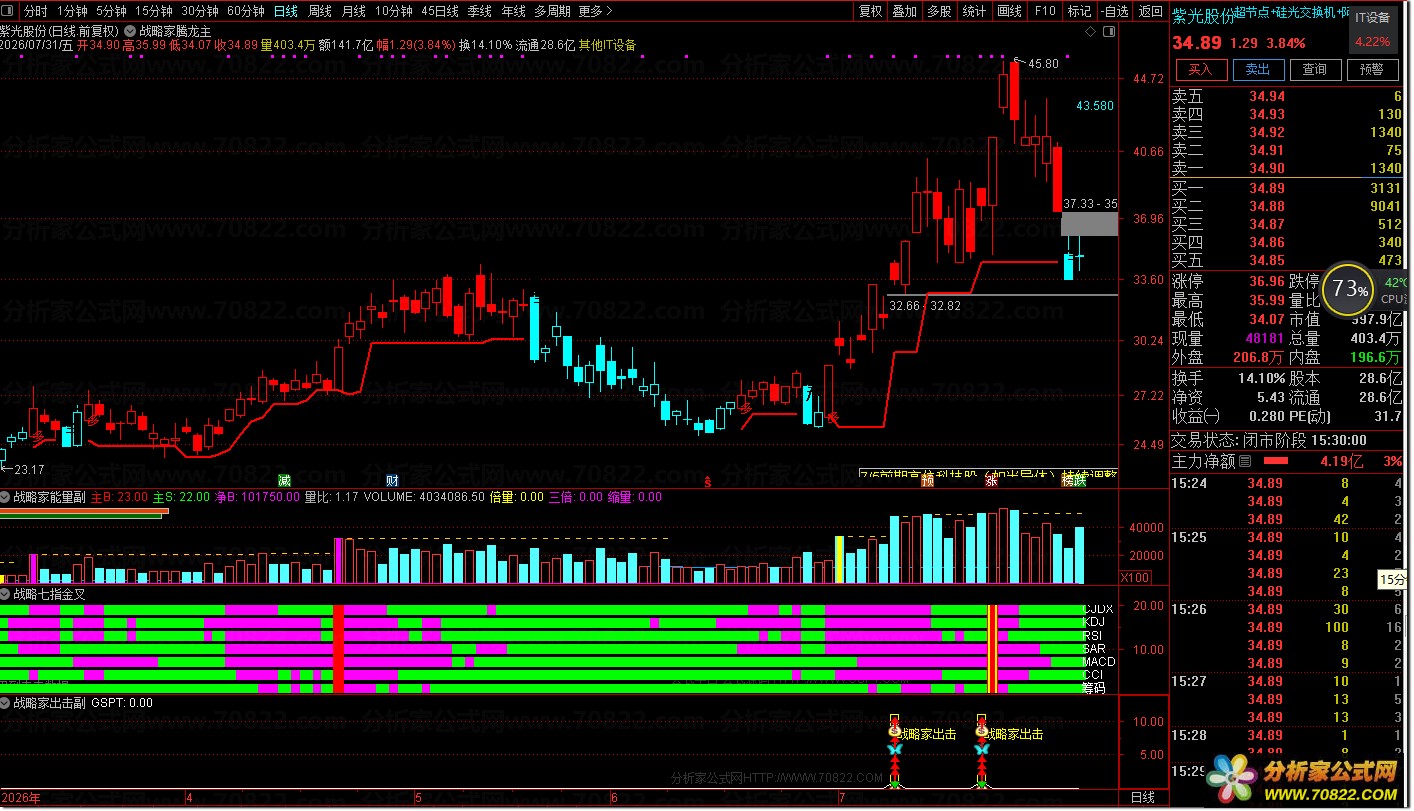Select the 日线 tab in top bar

(x=286, y=11)
